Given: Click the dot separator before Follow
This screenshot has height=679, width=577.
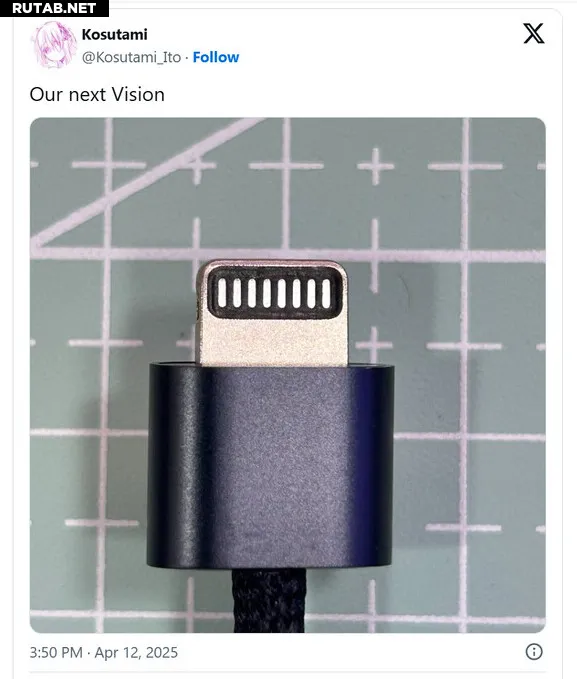Looking at the screenshot, I should (x=187, y=58).
